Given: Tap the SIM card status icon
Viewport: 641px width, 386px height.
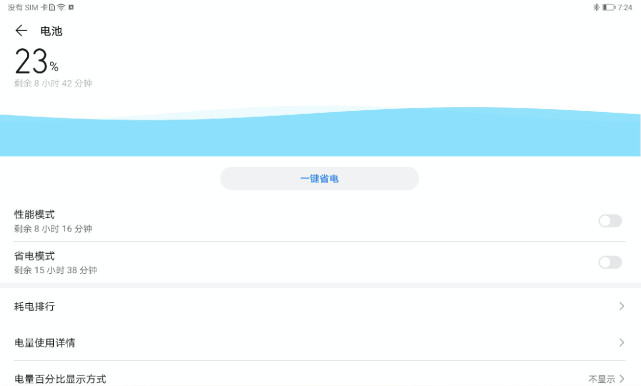Looking at the screenshot, I should click(52, 7).
